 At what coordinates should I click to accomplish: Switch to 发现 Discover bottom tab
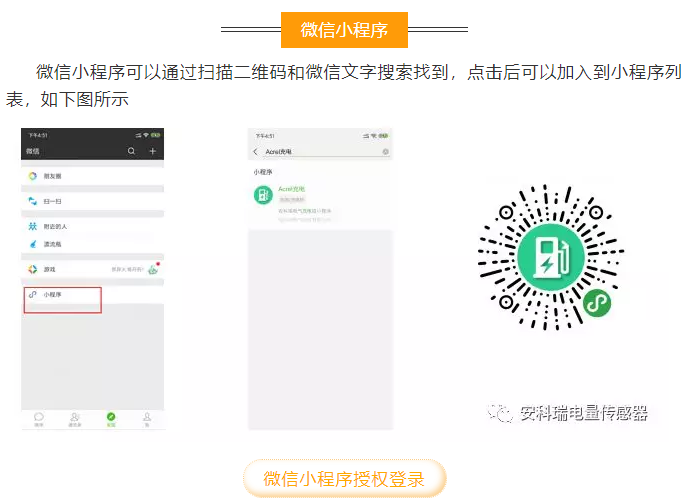111,419
